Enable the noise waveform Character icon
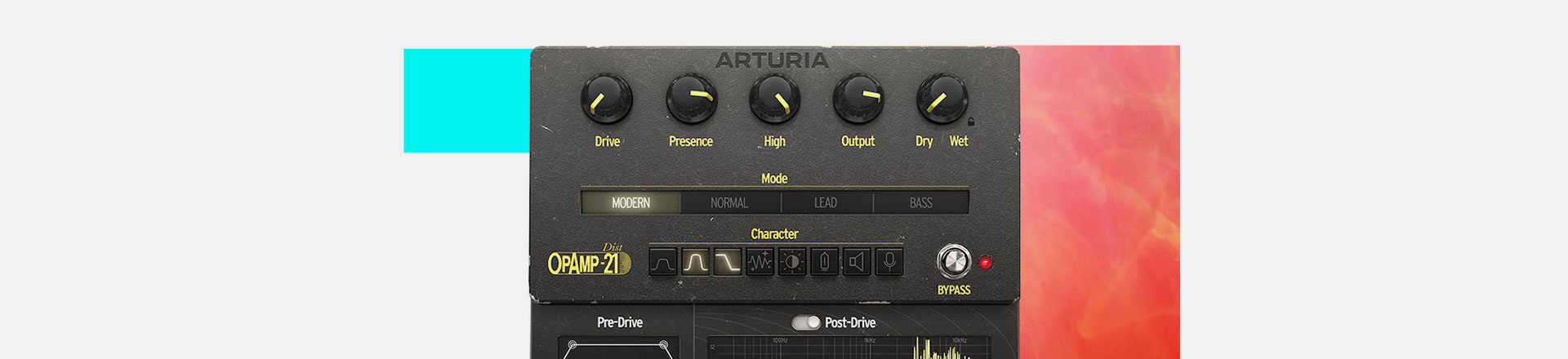The image size is (1568, 359). [759, 262]
